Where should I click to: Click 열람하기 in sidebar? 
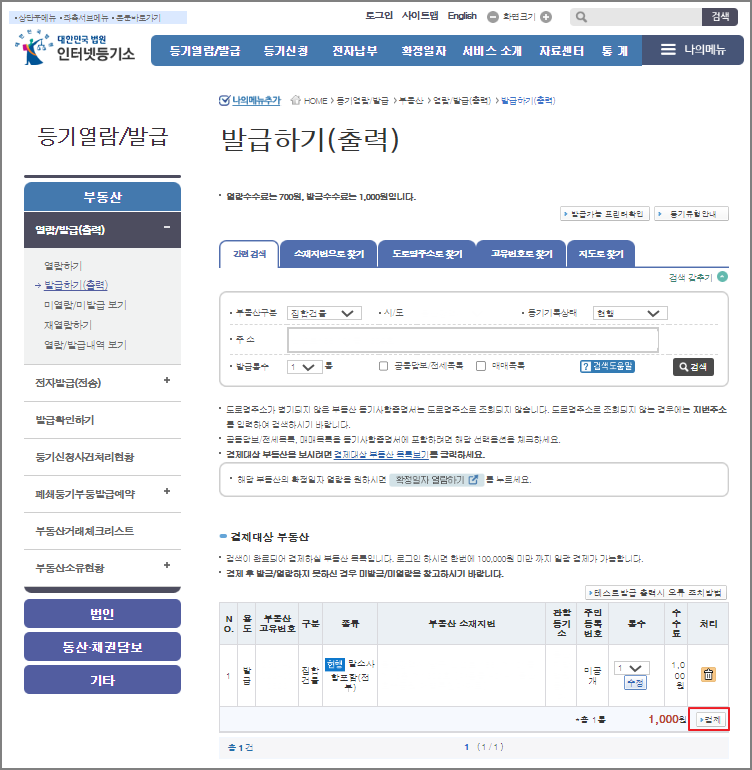63,266
